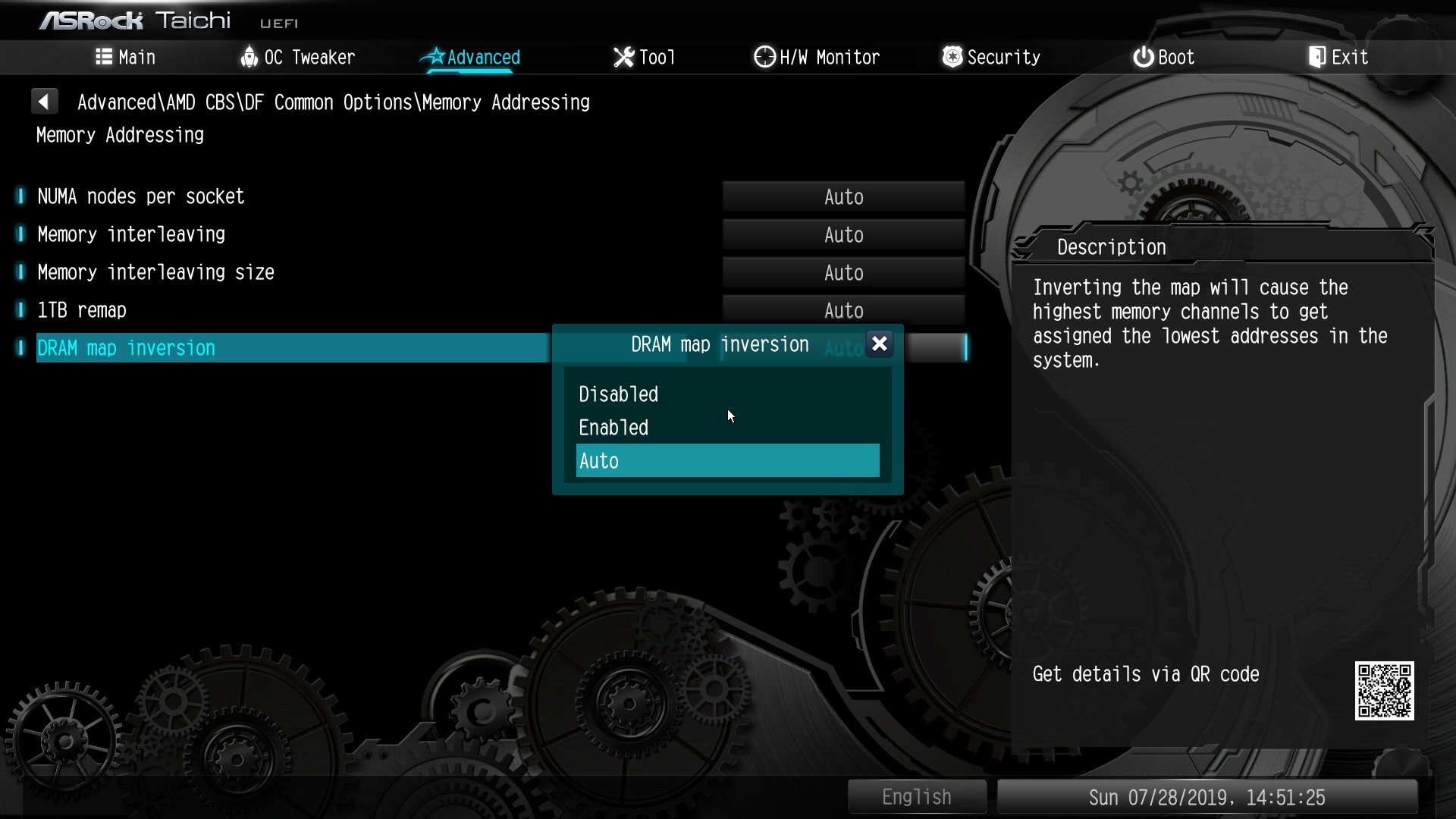The width and height of the screenshot is (1456, 819).
Task: Access Security settings icon
Action: [951, 57]
